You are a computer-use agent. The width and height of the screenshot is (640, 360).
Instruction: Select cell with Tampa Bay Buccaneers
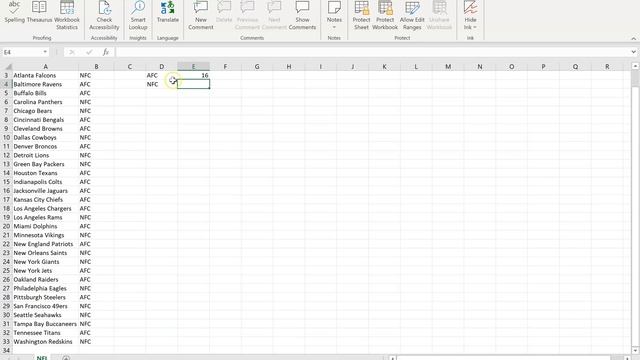(x=45, y=324)
